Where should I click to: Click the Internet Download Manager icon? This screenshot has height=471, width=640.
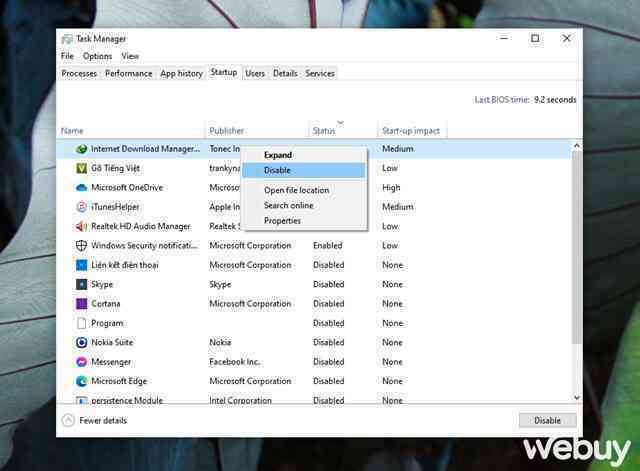[x=82, y=149]
